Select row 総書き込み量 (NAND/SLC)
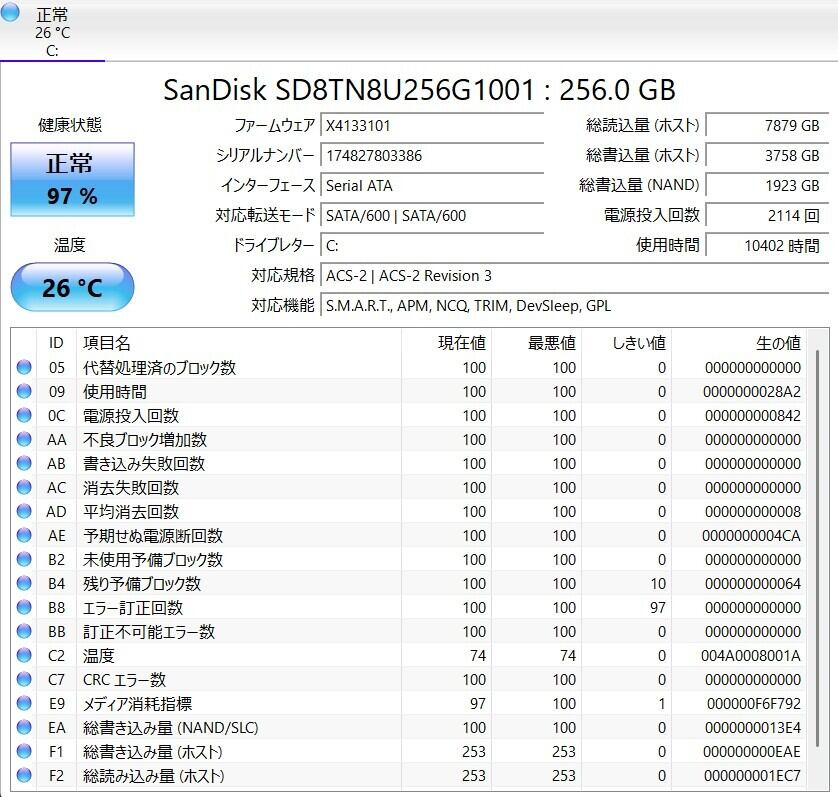Image resolution: width=838 pixels, height=797 pixels. (x=410, y=727)
